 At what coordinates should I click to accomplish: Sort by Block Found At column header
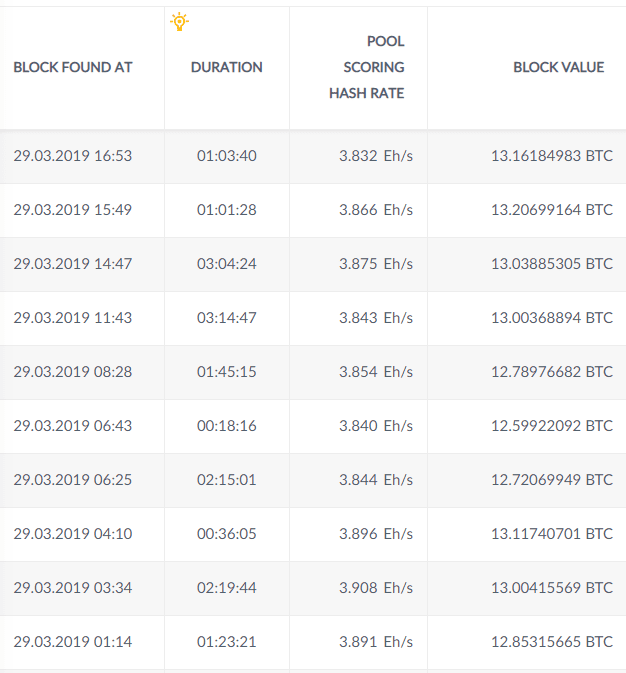73,67
